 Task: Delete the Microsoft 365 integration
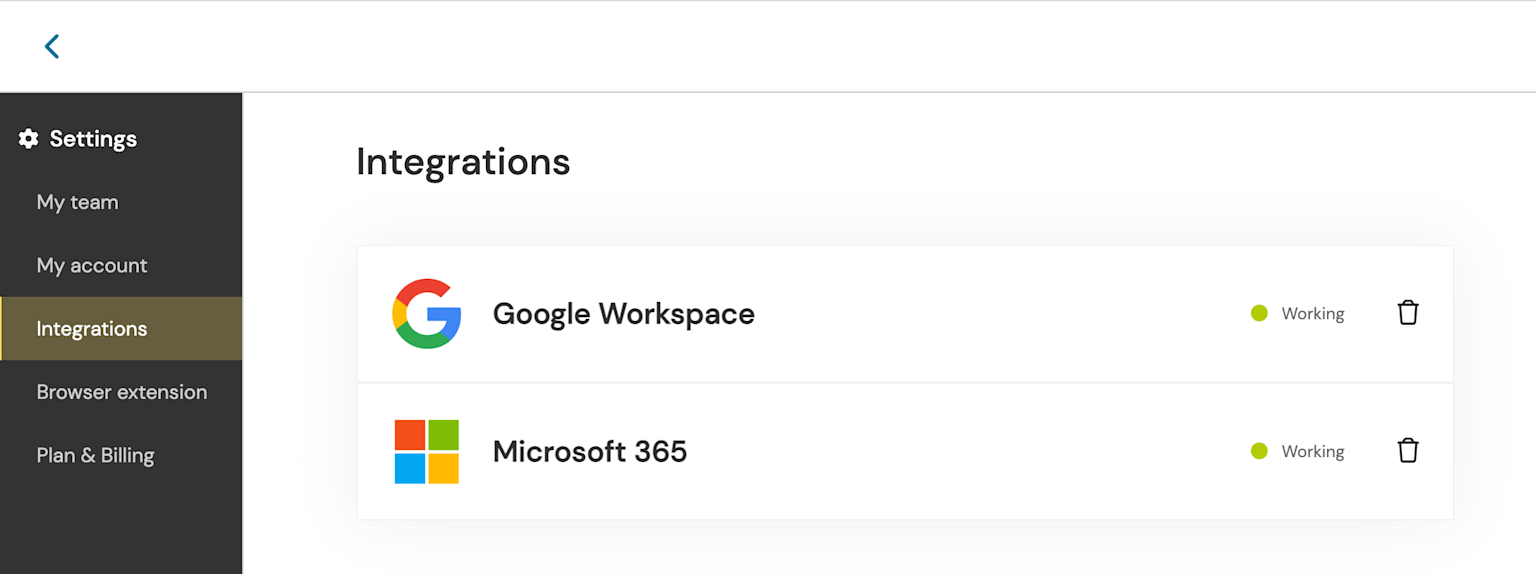(1407, 451)
